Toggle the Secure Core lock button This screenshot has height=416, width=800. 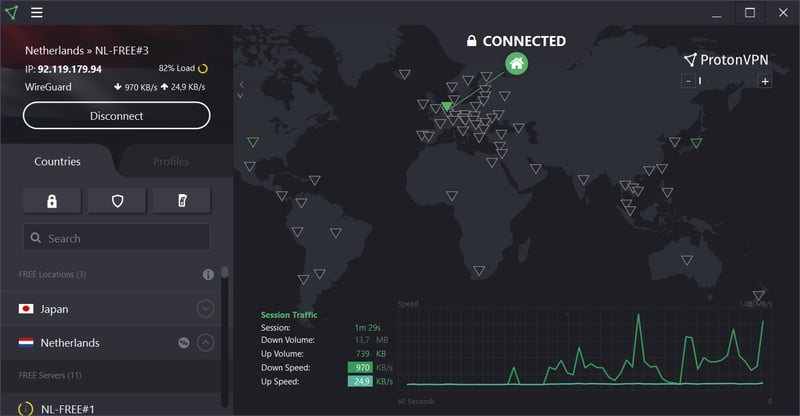pyautogui.click(x=52, y=201)
